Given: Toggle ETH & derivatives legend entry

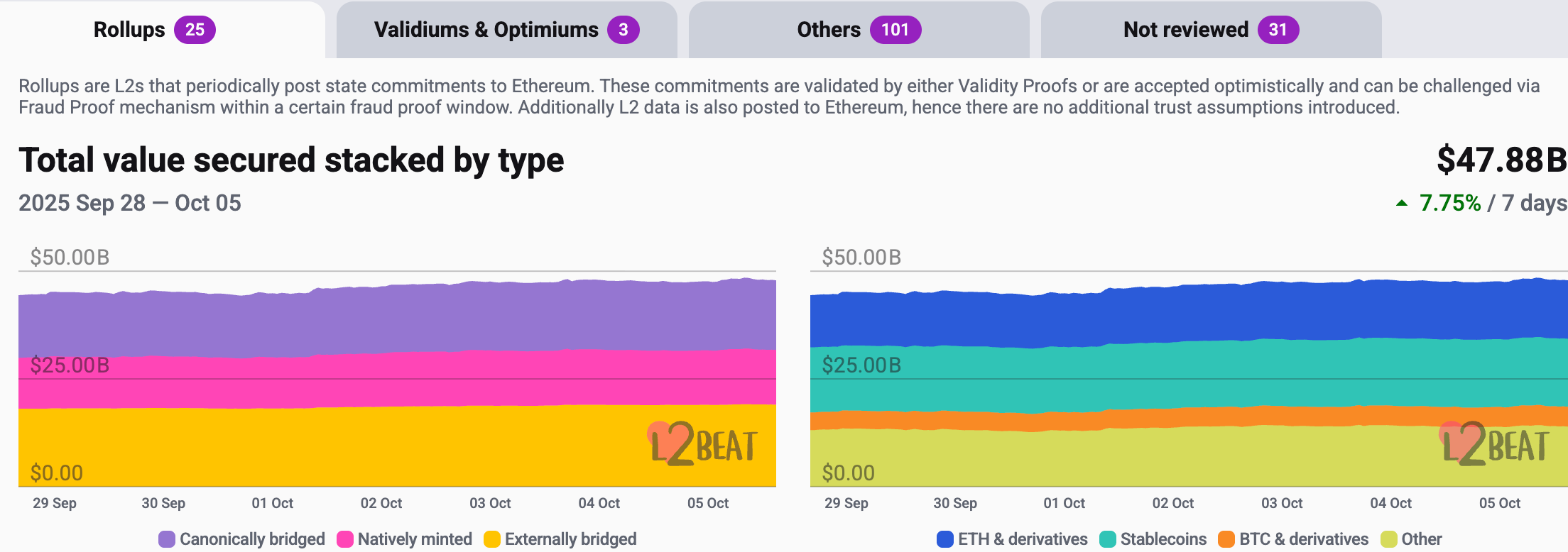Looking at the screenshot, I should click(x=1012, y=539).
